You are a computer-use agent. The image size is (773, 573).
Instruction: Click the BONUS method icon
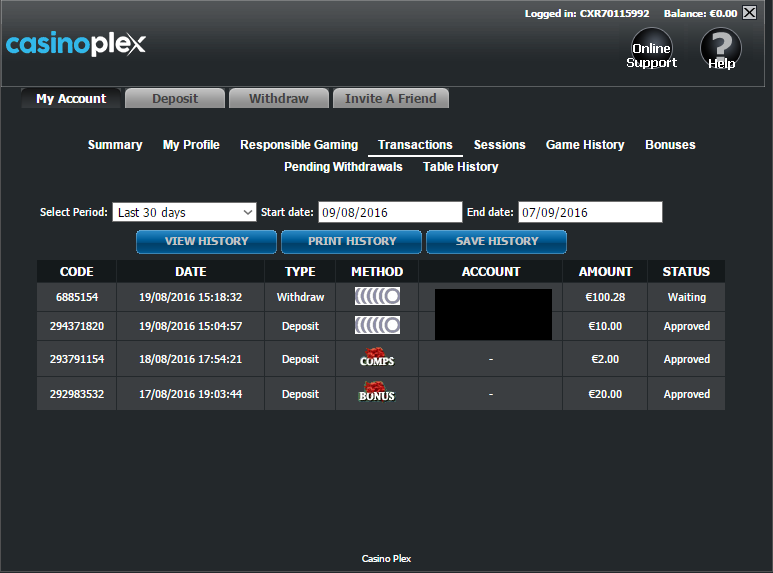pyautogui.click(x=377, y=392)
